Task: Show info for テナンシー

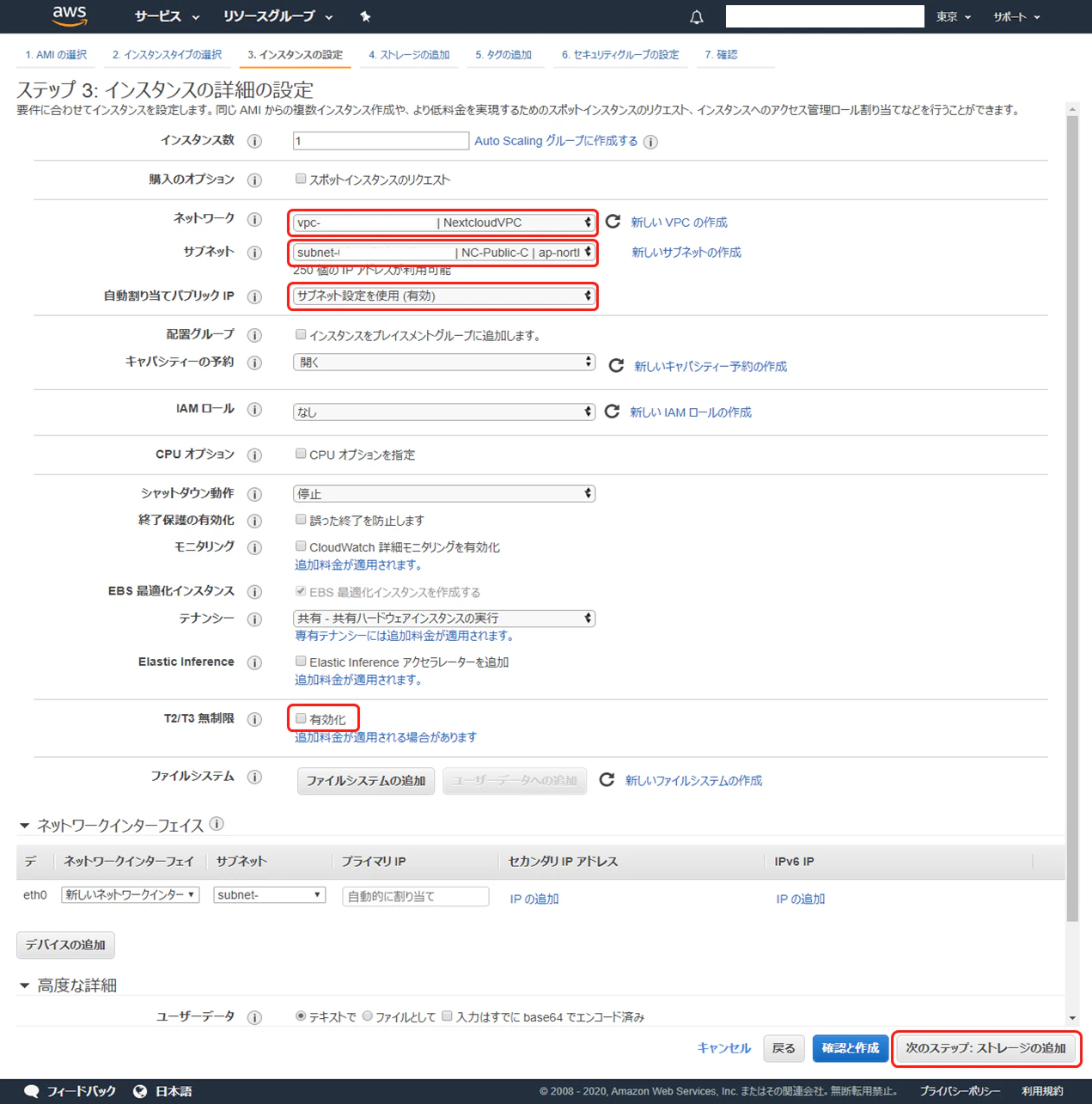Action: pos(254,619)
